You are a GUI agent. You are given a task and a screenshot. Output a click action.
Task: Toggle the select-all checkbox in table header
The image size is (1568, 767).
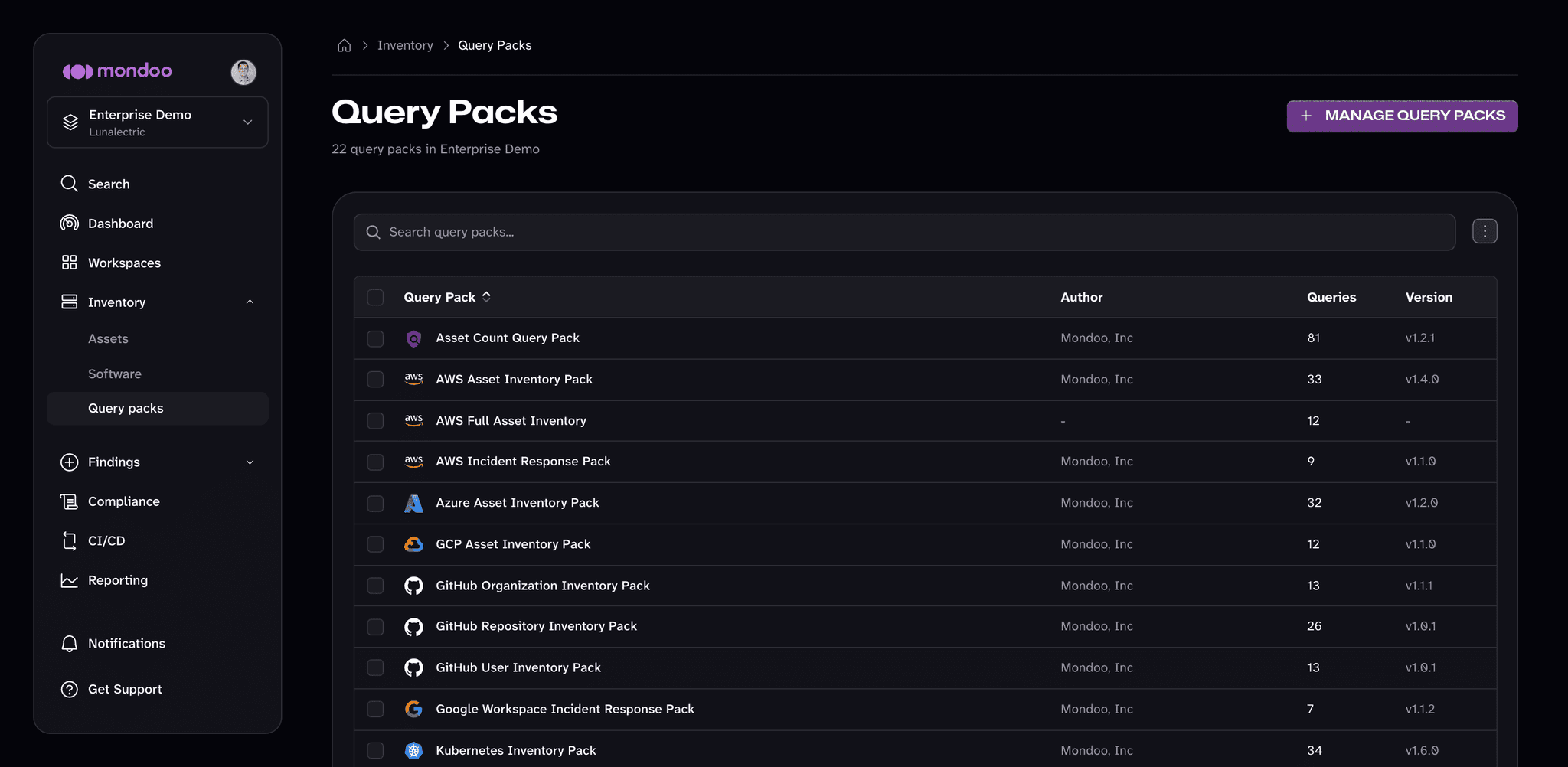click(375, 297)
